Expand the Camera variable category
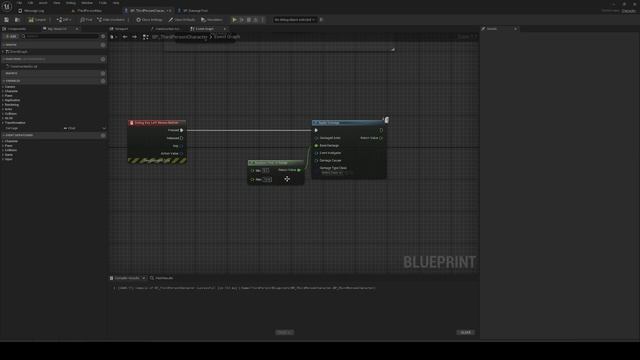Screen dimensions: 640x360 (3, 87)
